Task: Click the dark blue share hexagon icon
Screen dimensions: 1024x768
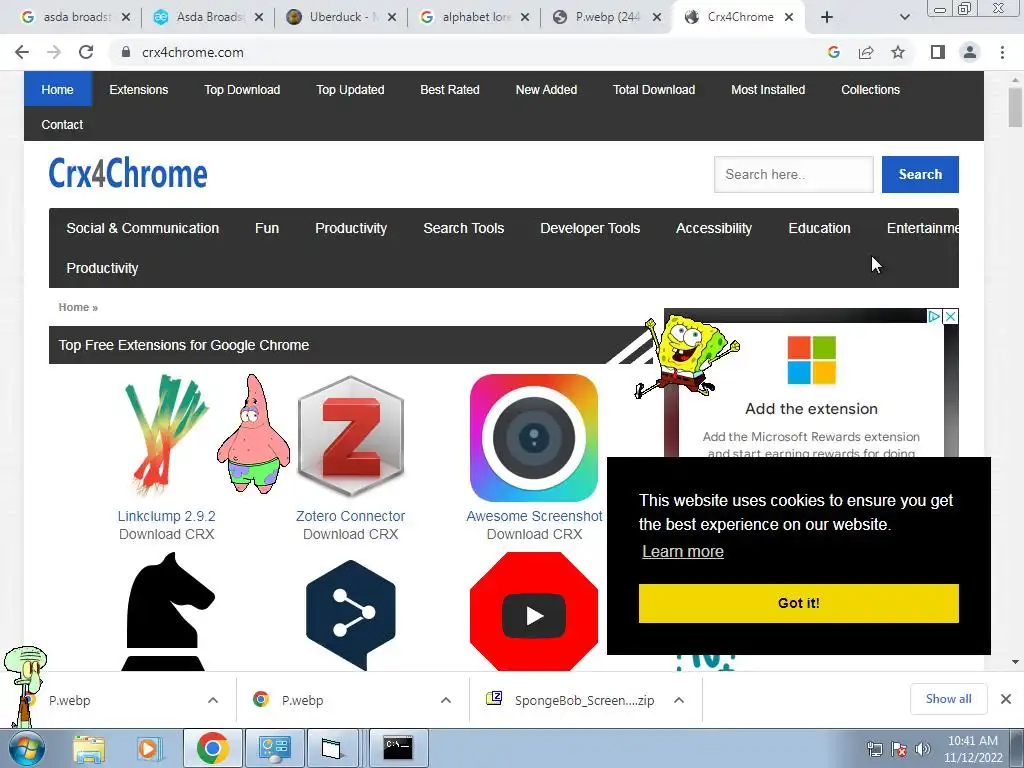Action: 351,615
